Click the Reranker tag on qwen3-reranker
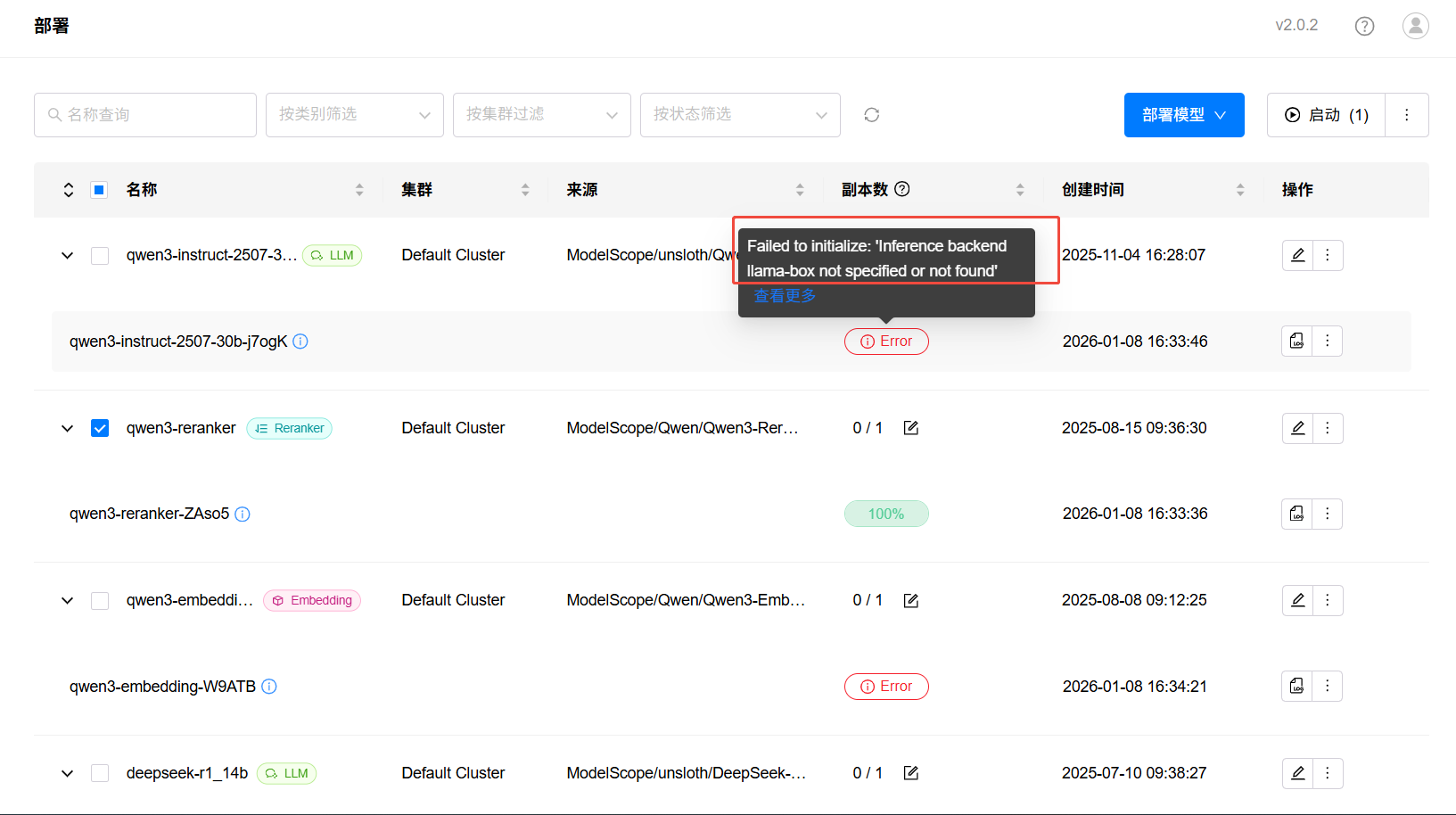 [x=289, y=429]
